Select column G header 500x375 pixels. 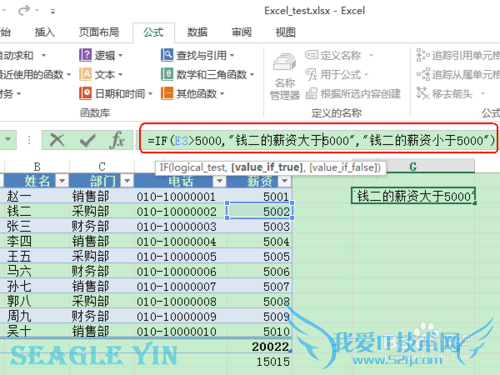413,166
